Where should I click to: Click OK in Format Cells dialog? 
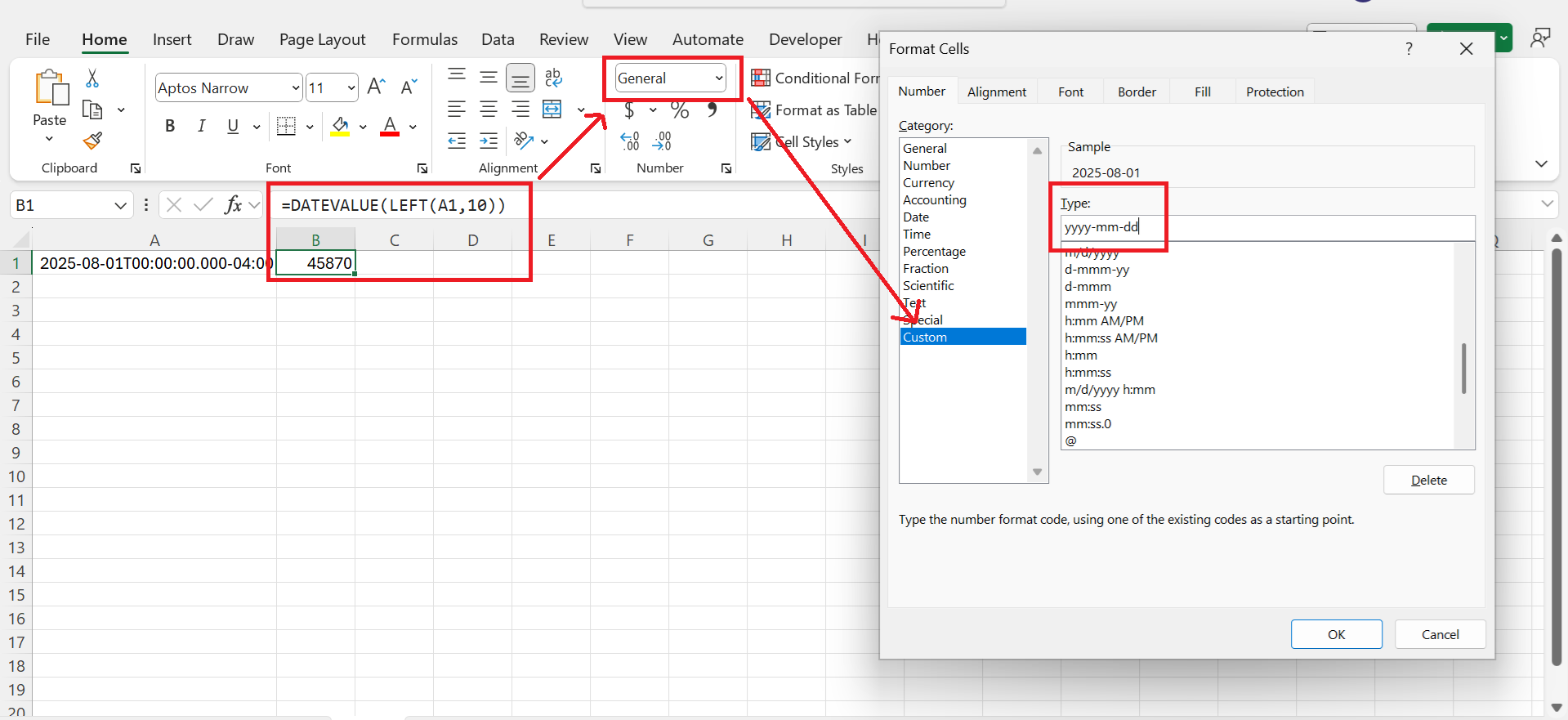pos(1336,634)
